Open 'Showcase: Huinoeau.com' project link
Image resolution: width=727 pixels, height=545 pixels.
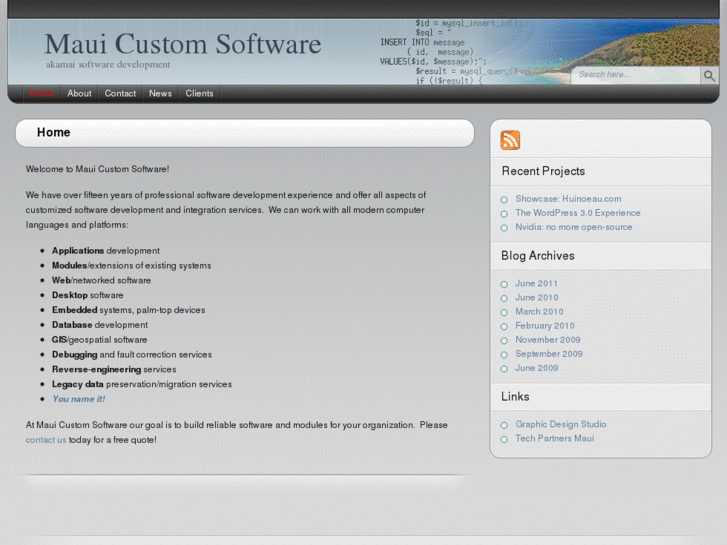pos(568,199)
